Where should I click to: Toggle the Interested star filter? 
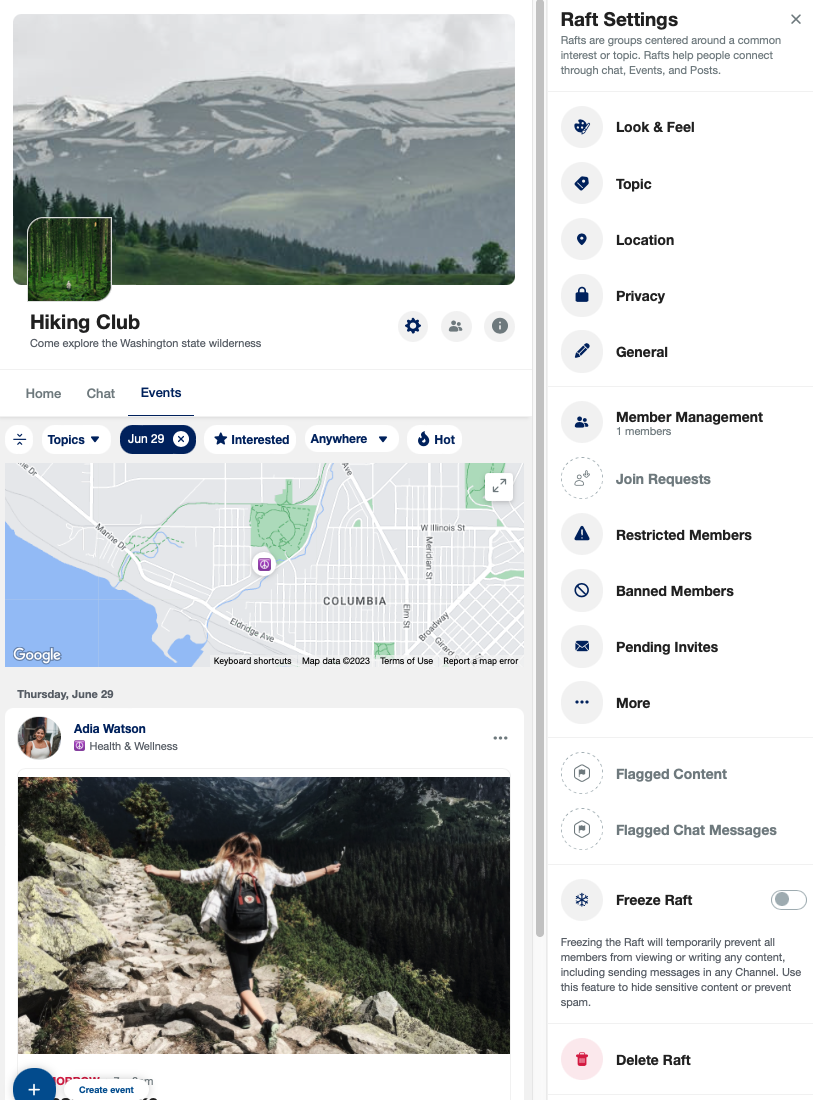(x=250, y=440)
